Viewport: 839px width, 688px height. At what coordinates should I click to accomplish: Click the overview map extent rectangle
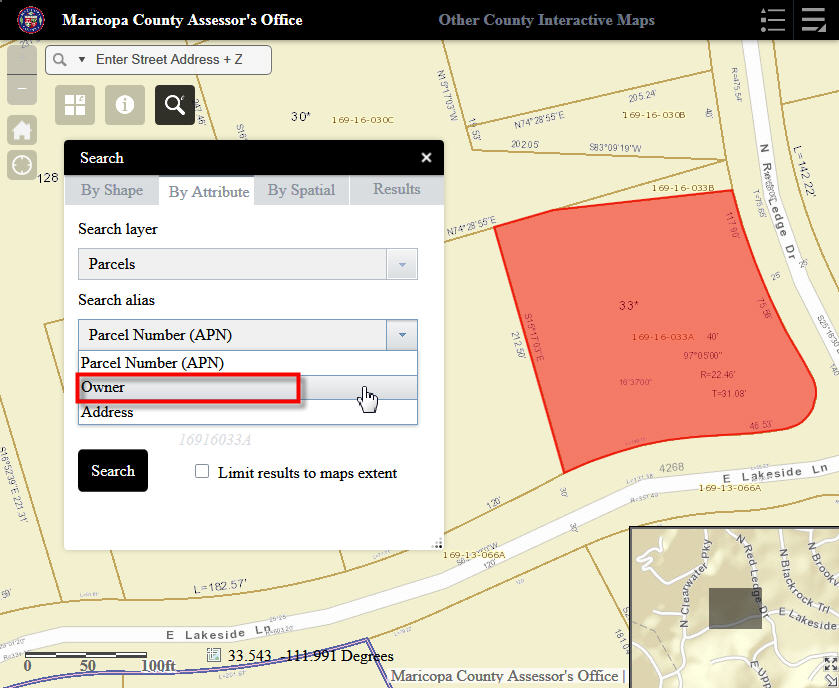[735, 608]
